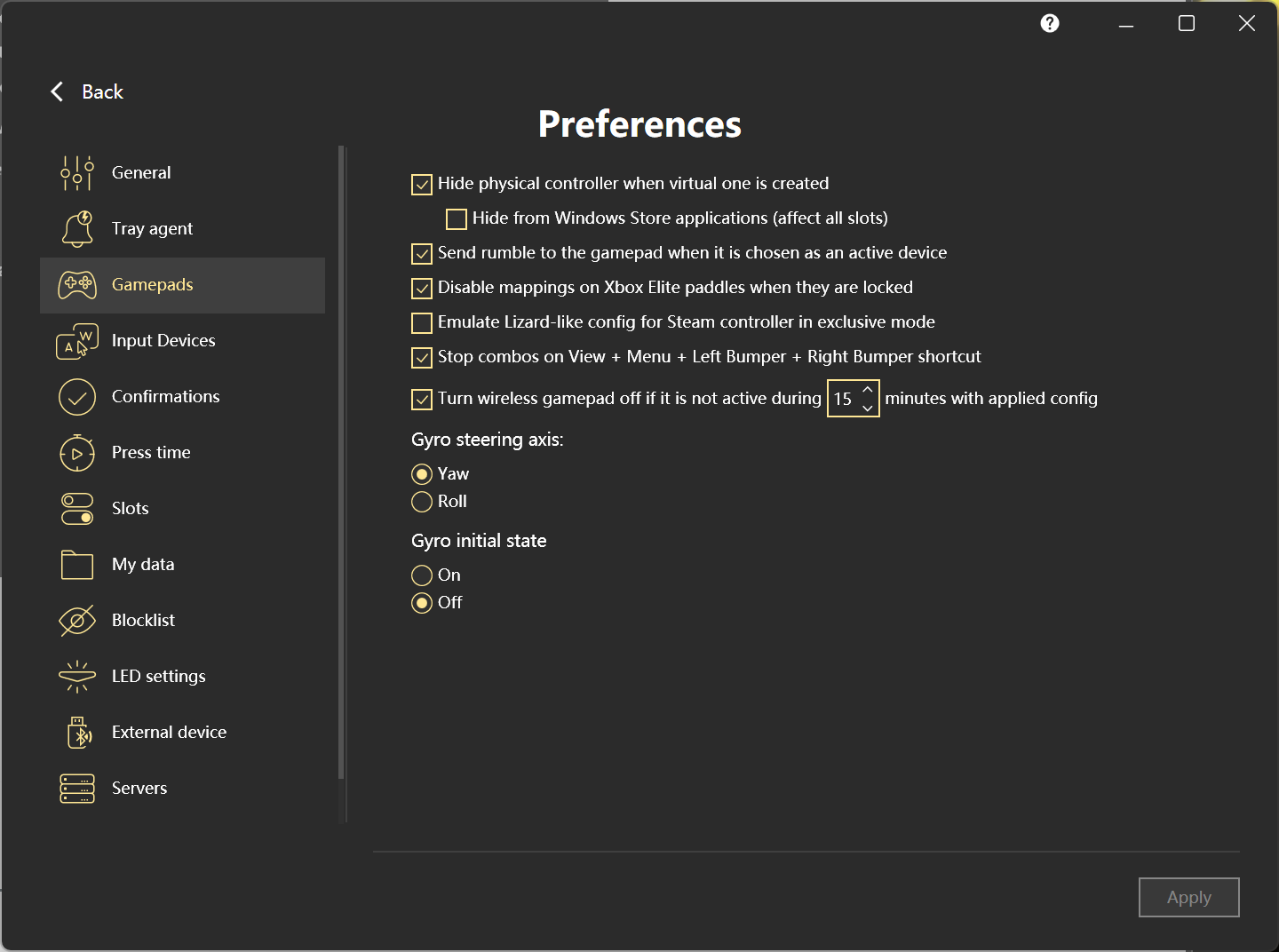Open External device Bluetooth dongle icon

pyautogui.click(x=79, y=733)
